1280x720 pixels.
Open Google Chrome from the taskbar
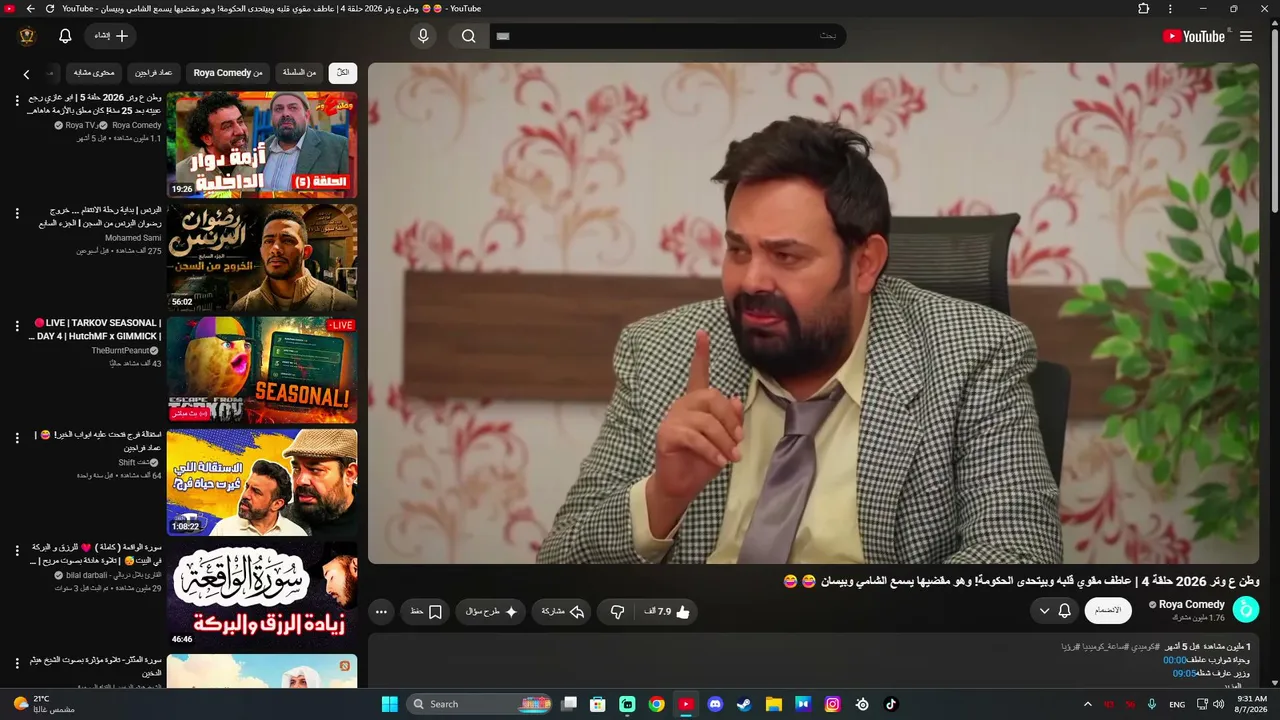(656, 704)
